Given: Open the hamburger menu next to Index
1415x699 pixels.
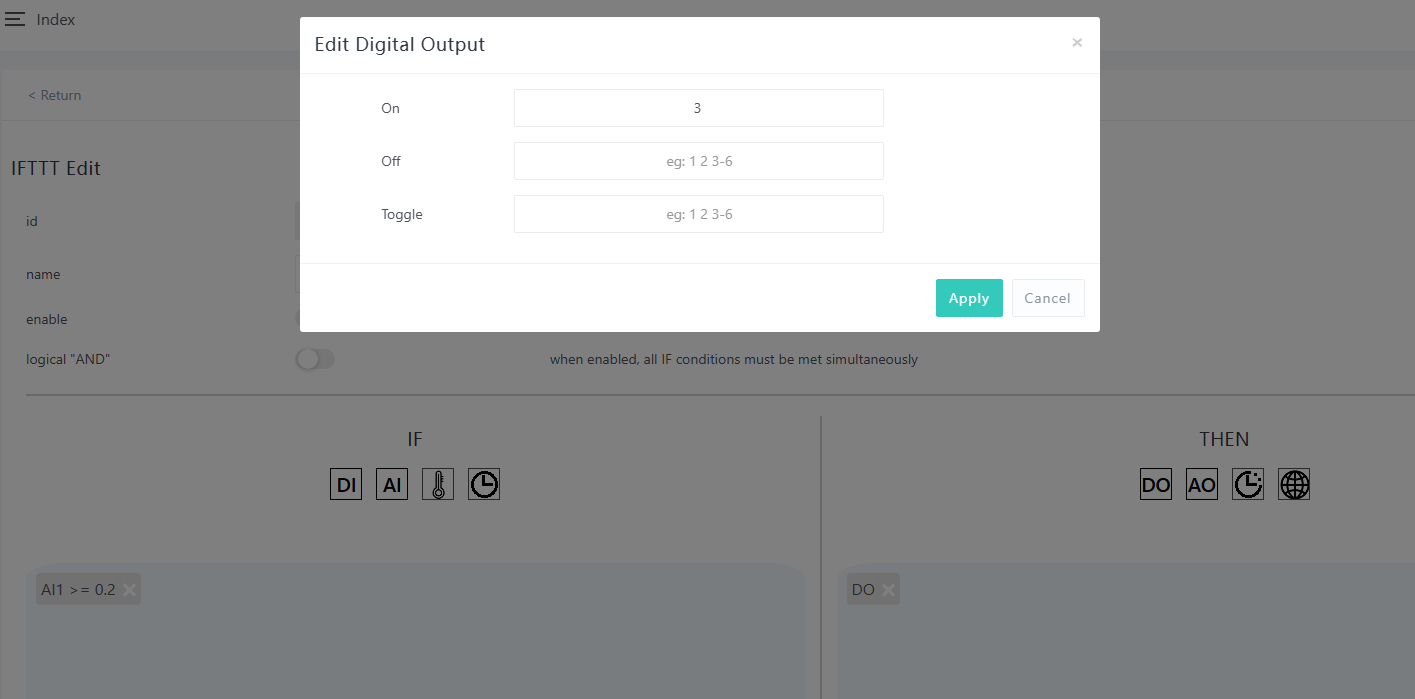Looking at the screenshot, I should 15,20.
